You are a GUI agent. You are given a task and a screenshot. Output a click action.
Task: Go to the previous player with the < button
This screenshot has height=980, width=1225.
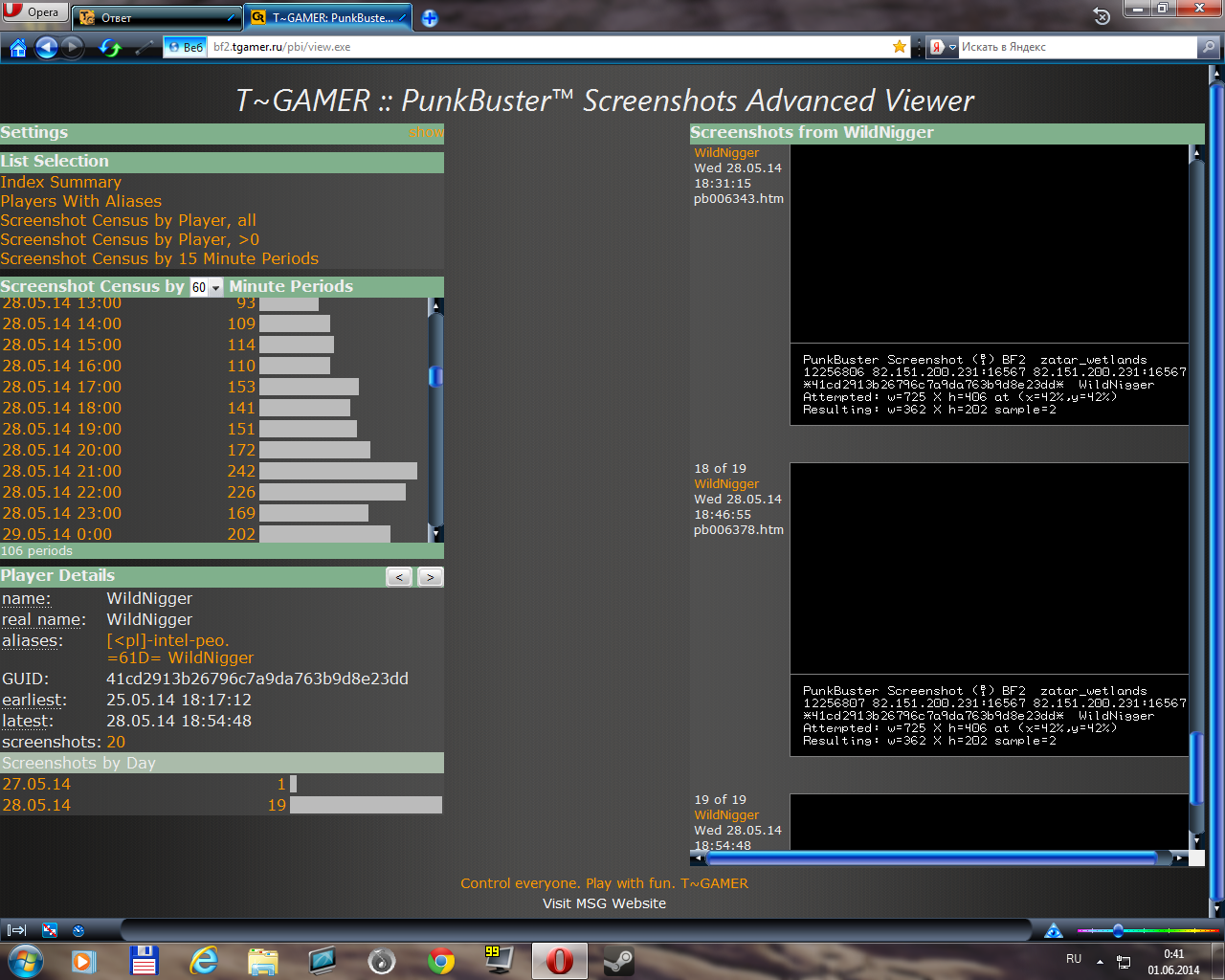tap(399, 576)
